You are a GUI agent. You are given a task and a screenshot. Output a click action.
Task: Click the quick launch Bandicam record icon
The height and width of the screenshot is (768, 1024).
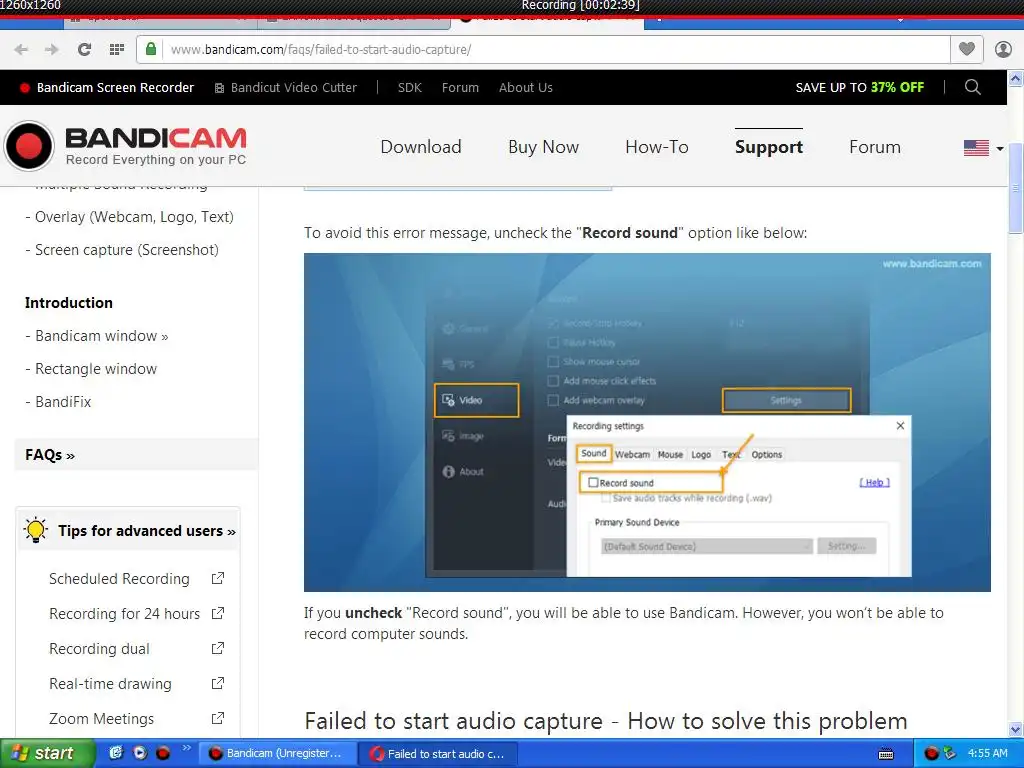click(163, 753)
